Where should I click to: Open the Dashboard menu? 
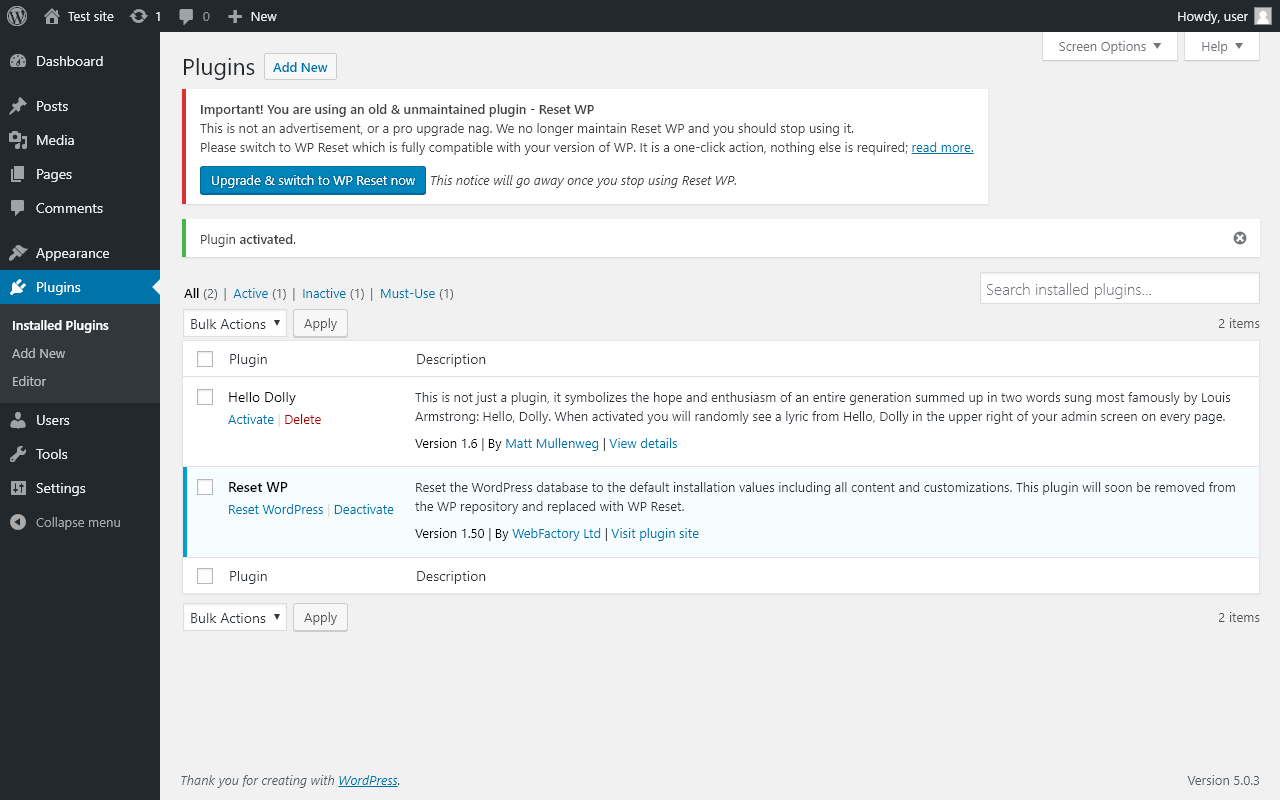pos(80,61)
